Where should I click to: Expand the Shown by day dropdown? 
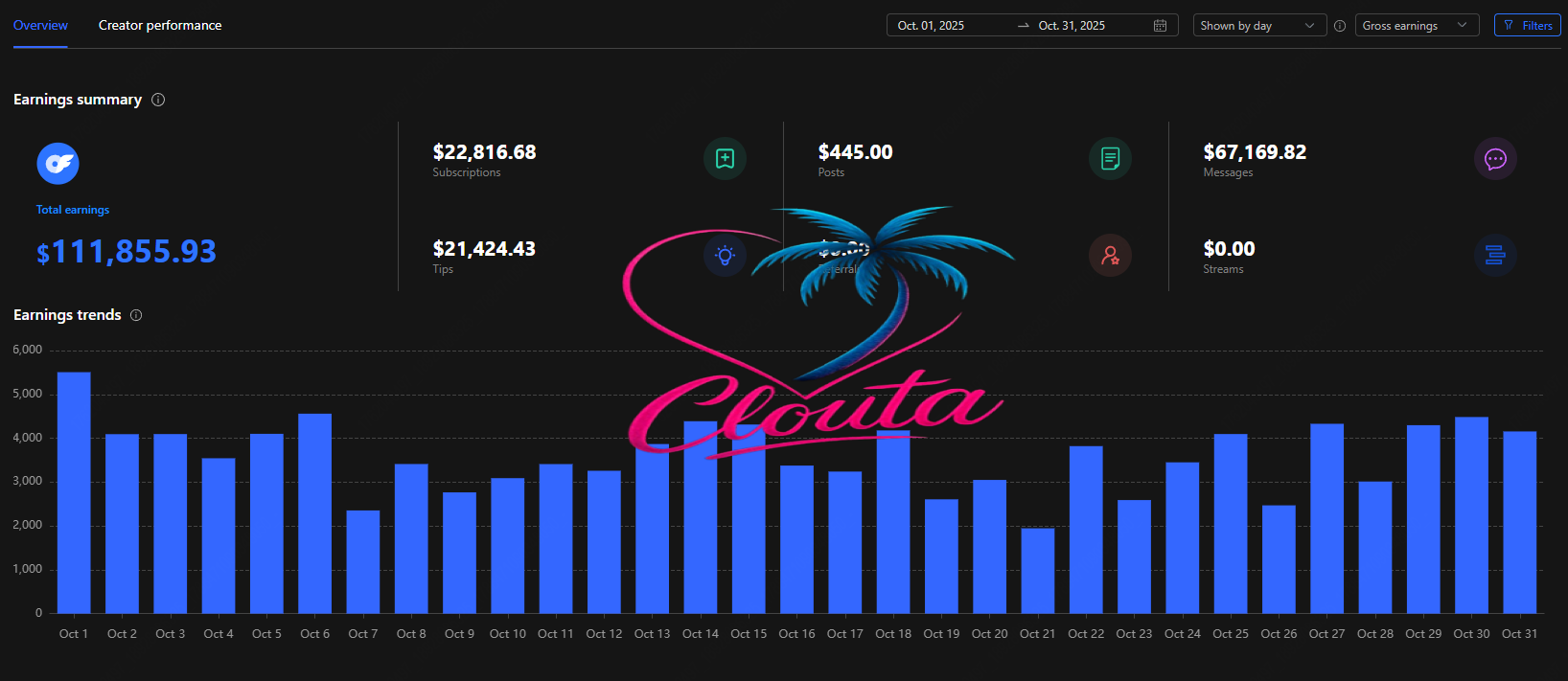coord(1259,26)
